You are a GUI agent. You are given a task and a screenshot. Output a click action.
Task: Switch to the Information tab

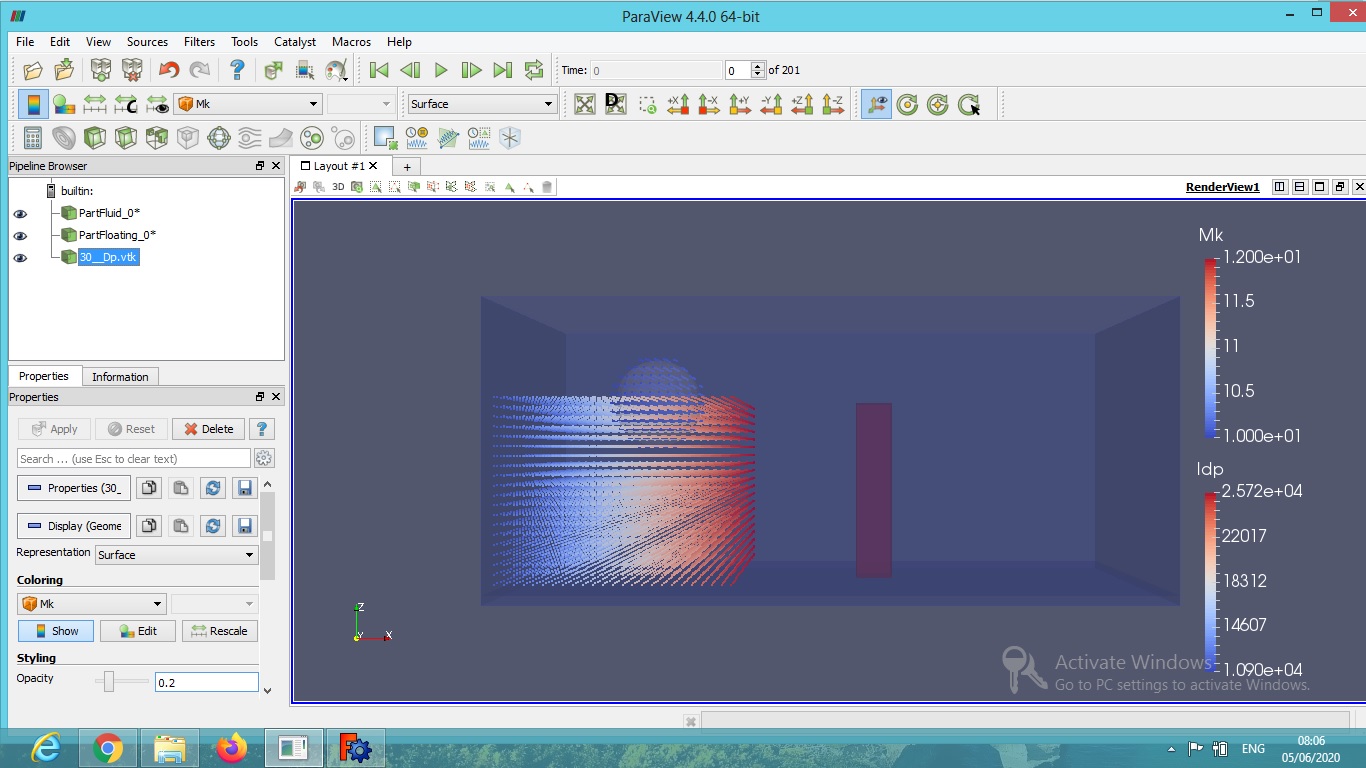120,376
